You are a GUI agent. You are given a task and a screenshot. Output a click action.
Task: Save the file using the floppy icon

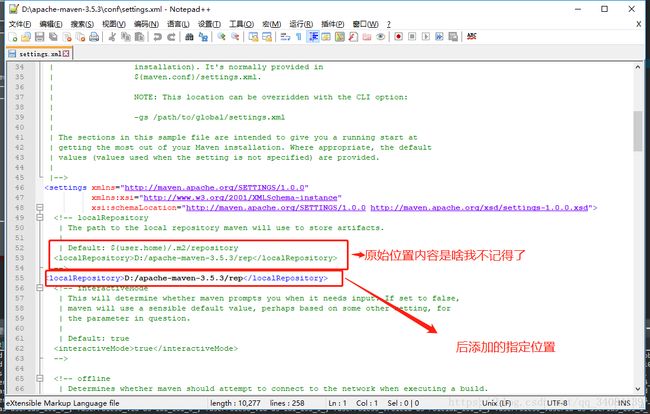[39, 37]
